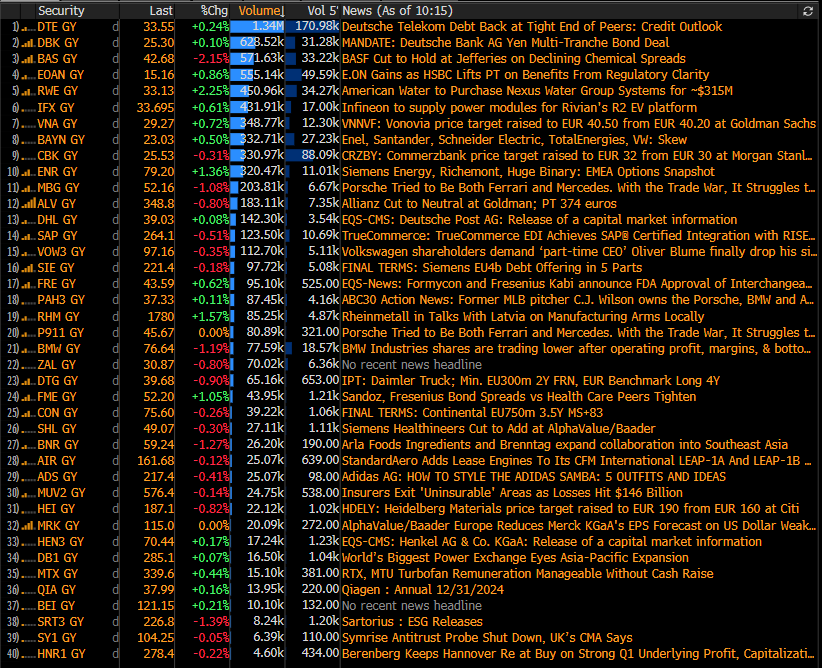Open Commerzbank price target Morgan Stanley headline

(x=577, y=156)
